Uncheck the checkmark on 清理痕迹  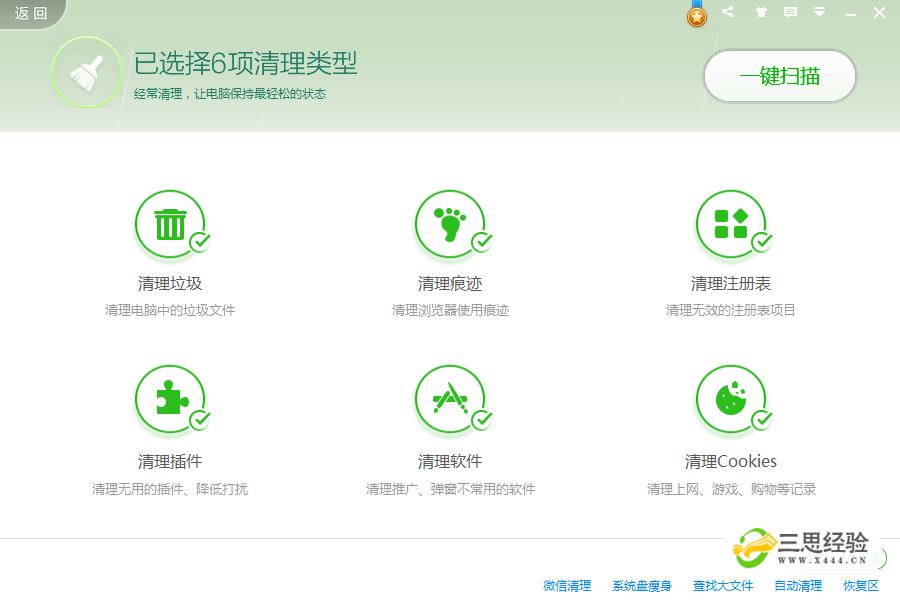(x=482, y=242)
